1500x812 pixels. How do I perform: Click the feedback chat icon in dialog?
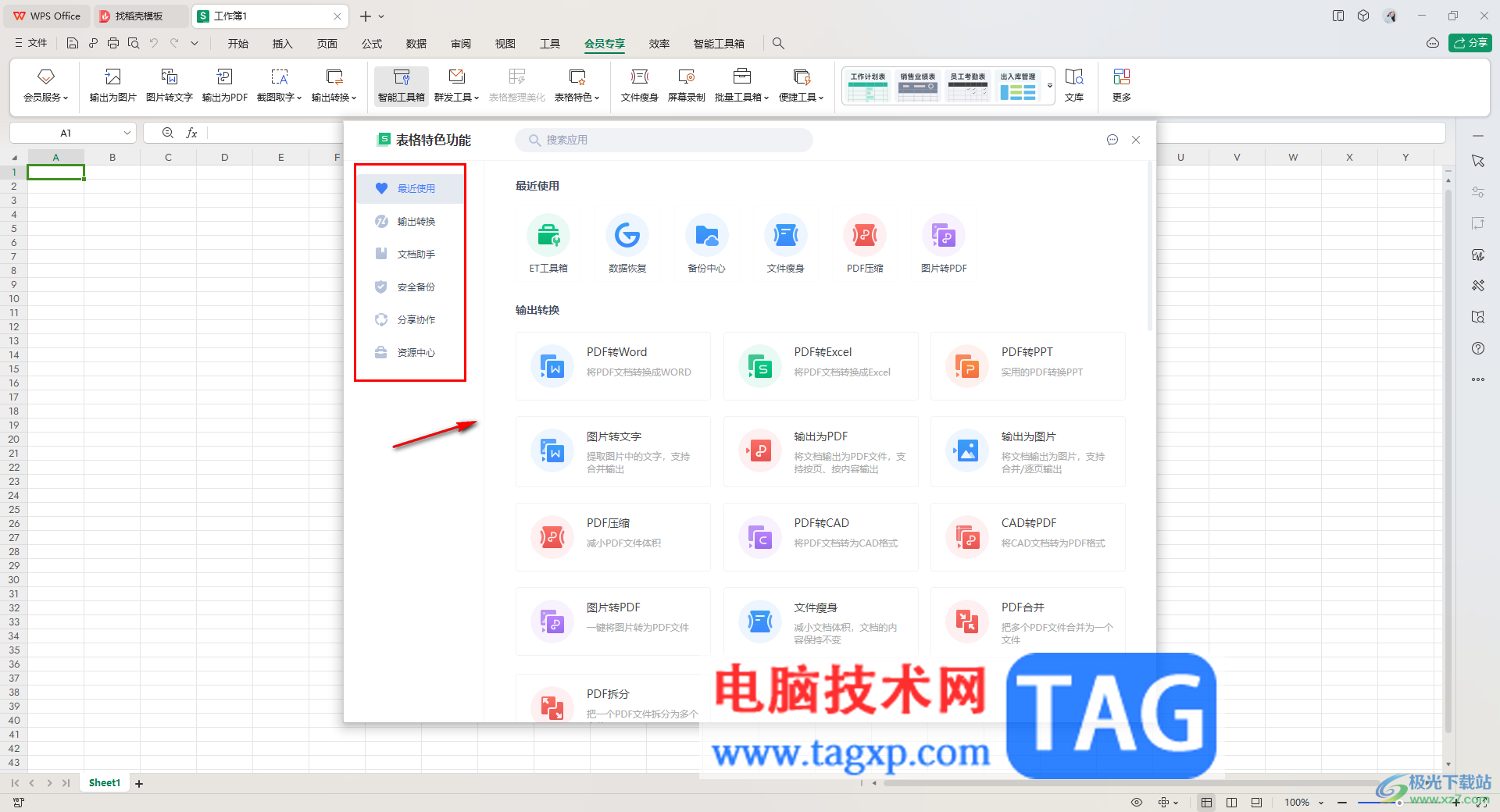tap(1112, 140)
